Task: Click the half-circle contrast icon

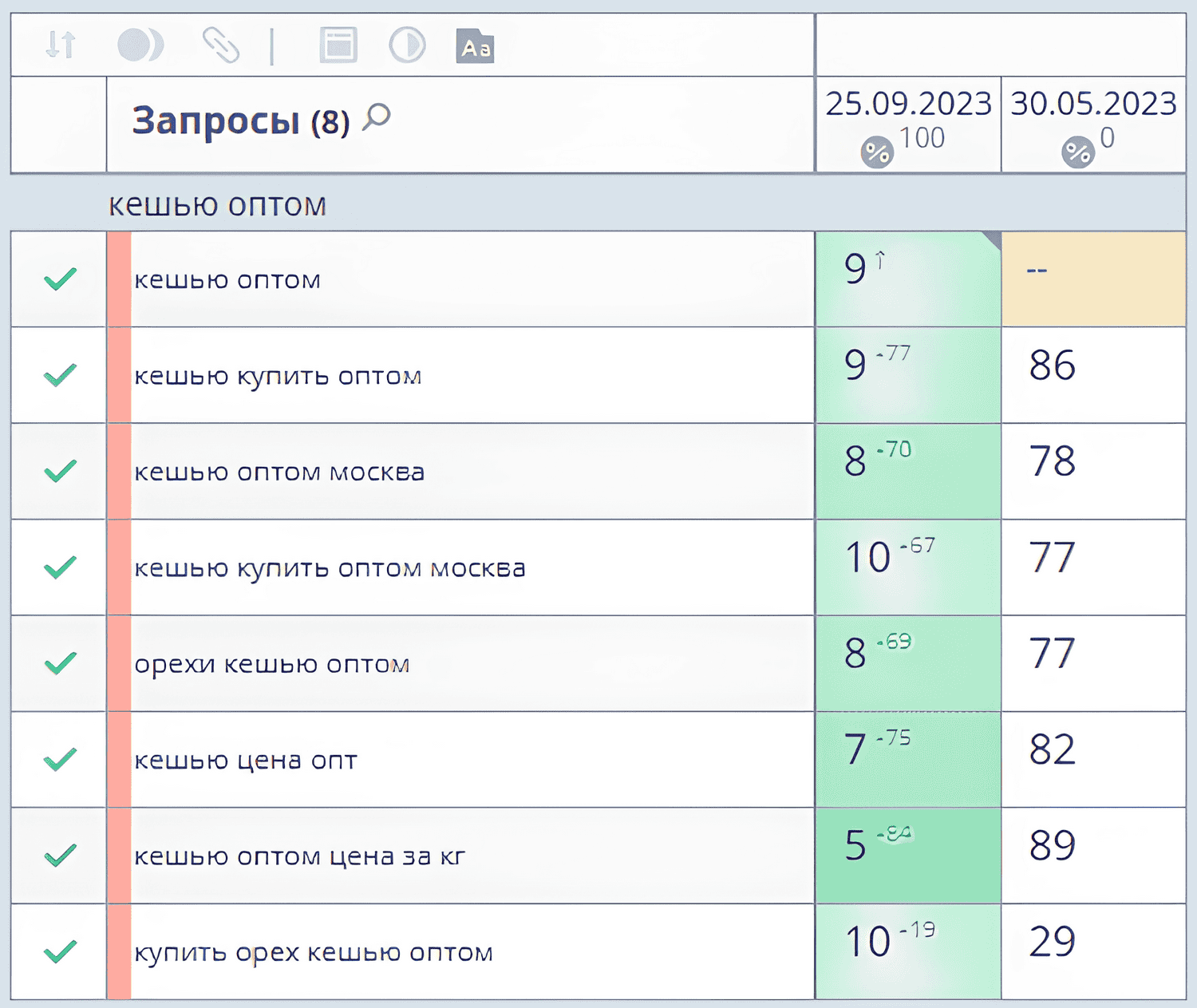Action: click(407, 45)
